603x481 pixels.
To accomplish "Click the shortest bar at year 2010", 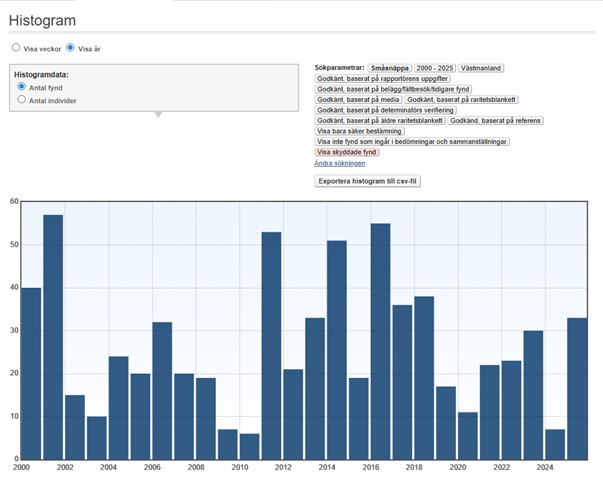I will coord(249,446).
